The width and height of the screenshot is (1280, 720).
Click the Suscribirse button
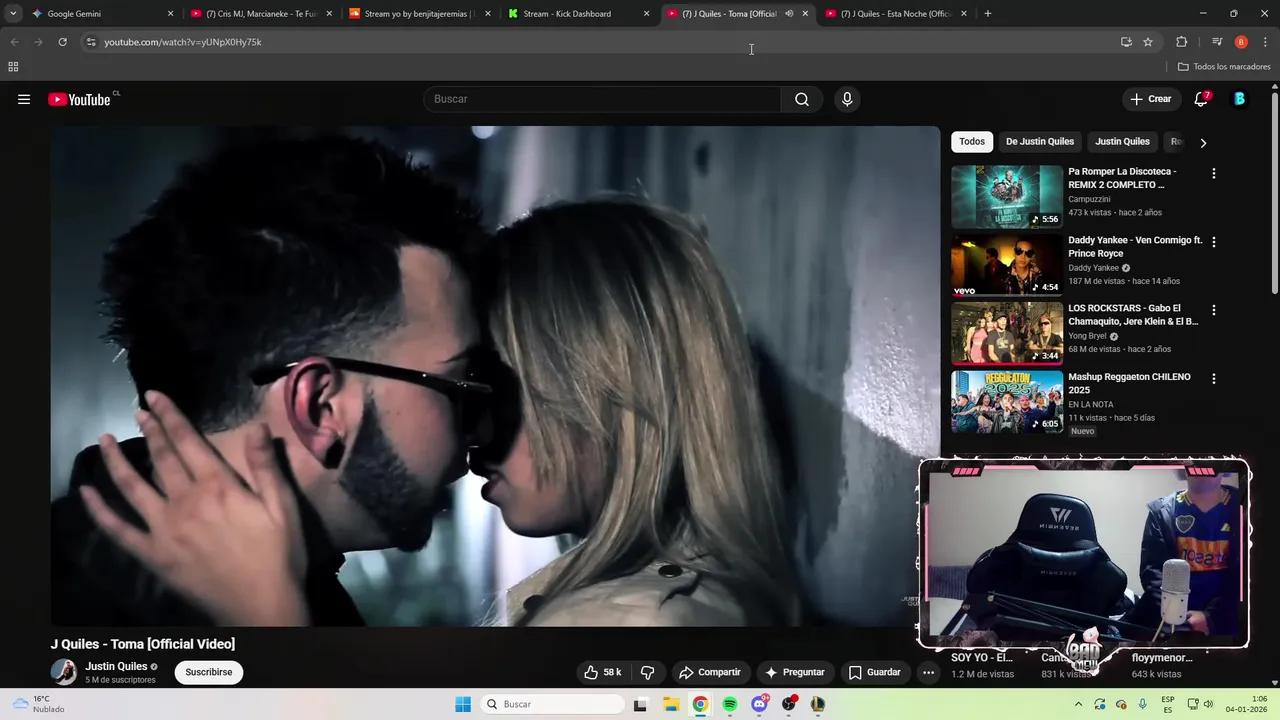tap(208, 672)
